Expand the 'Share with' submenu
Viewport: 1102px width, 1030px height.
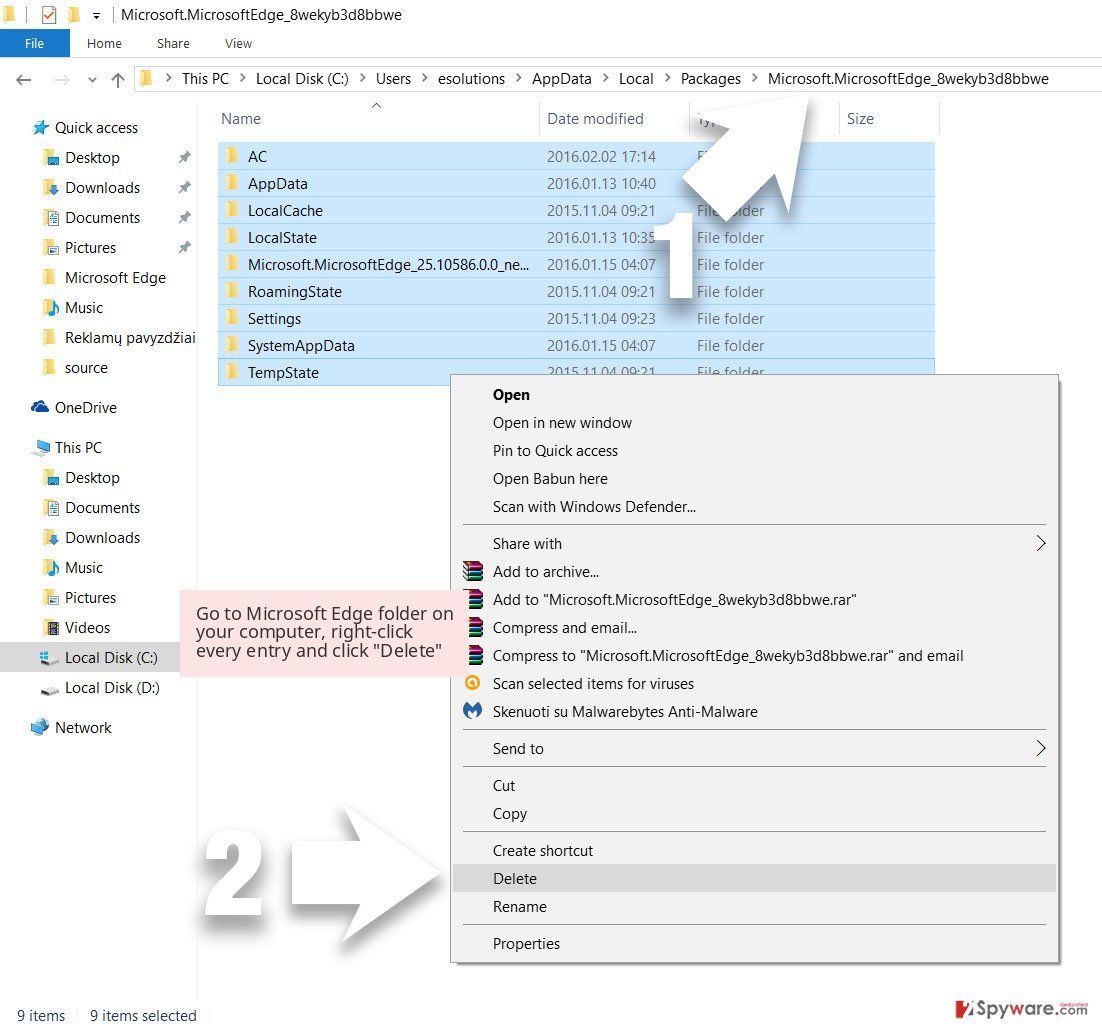(x=754, y=544)
